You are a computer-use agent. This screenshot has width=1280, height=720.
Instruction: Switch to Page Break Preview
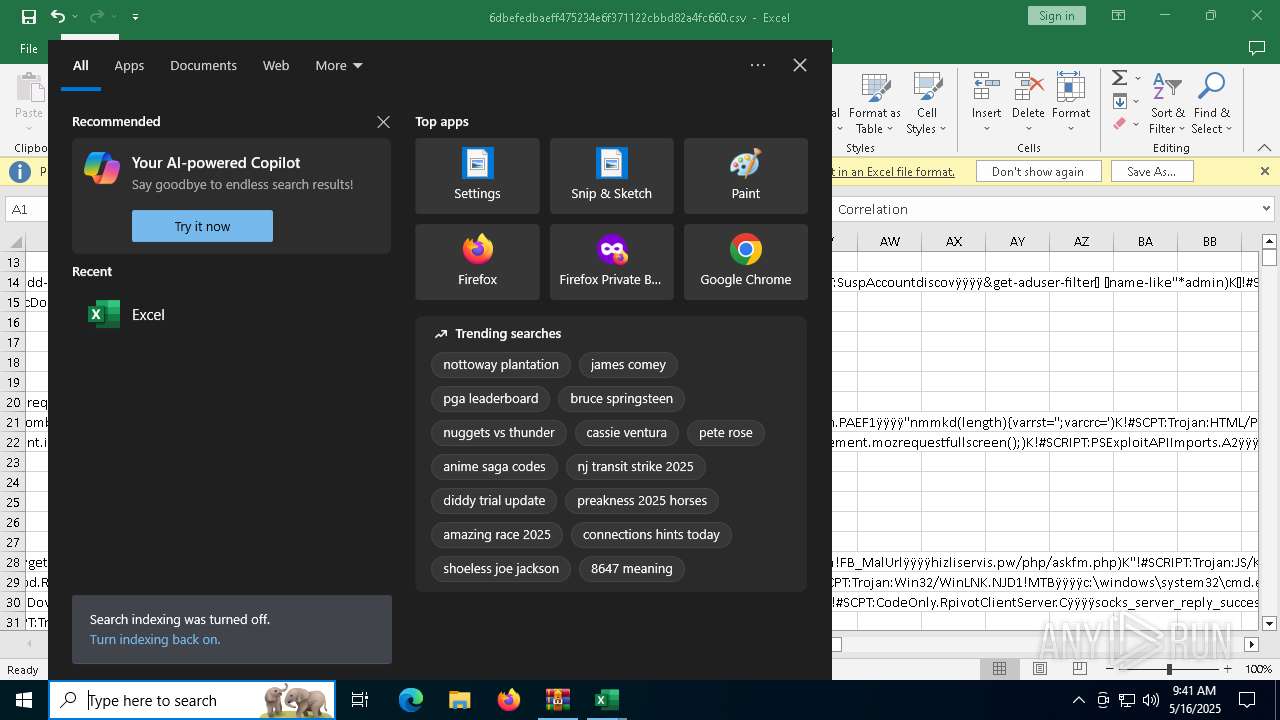pyautogui.click(x=1079, y=669)
